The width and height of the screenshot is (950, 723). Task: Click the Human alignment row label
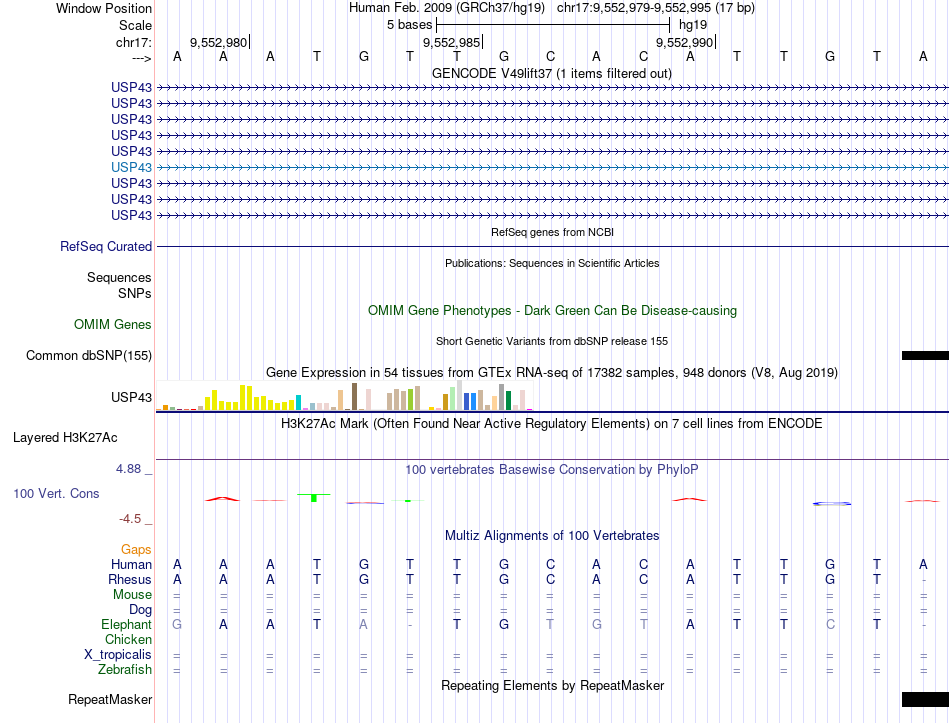point(131,564)
